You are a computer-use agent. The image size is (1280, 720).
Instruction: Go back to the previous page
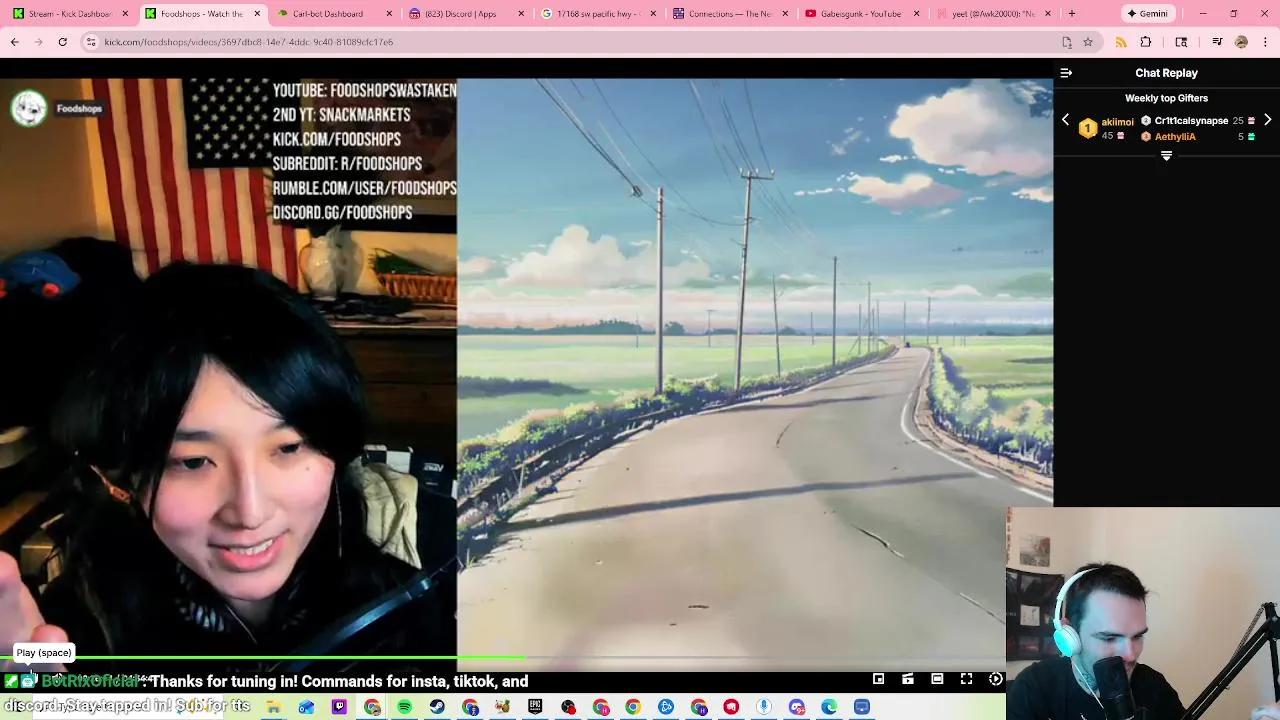tap(14, 42)
